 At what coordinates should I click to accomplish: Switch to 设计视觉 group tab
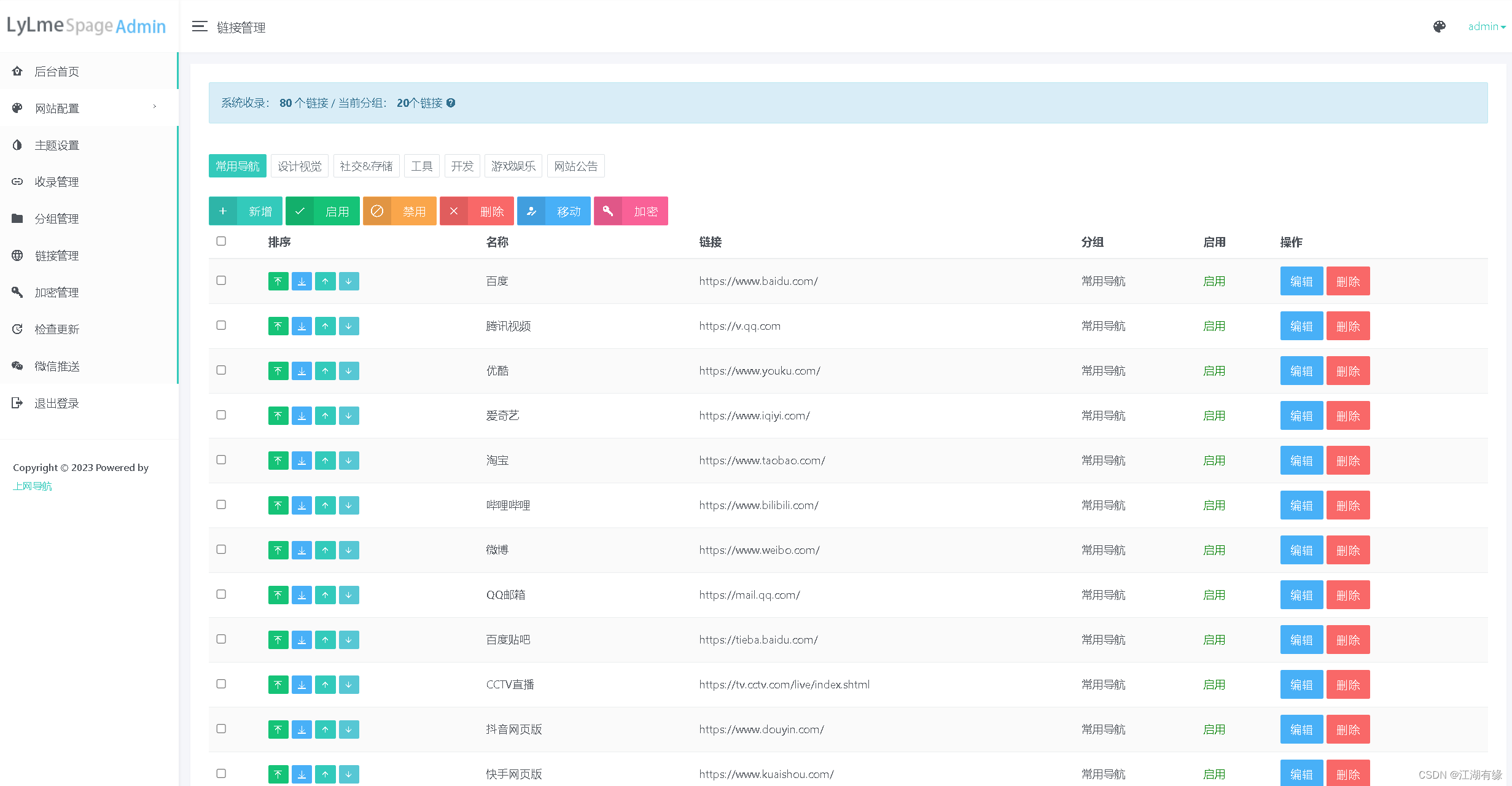(x=299, y=166)
